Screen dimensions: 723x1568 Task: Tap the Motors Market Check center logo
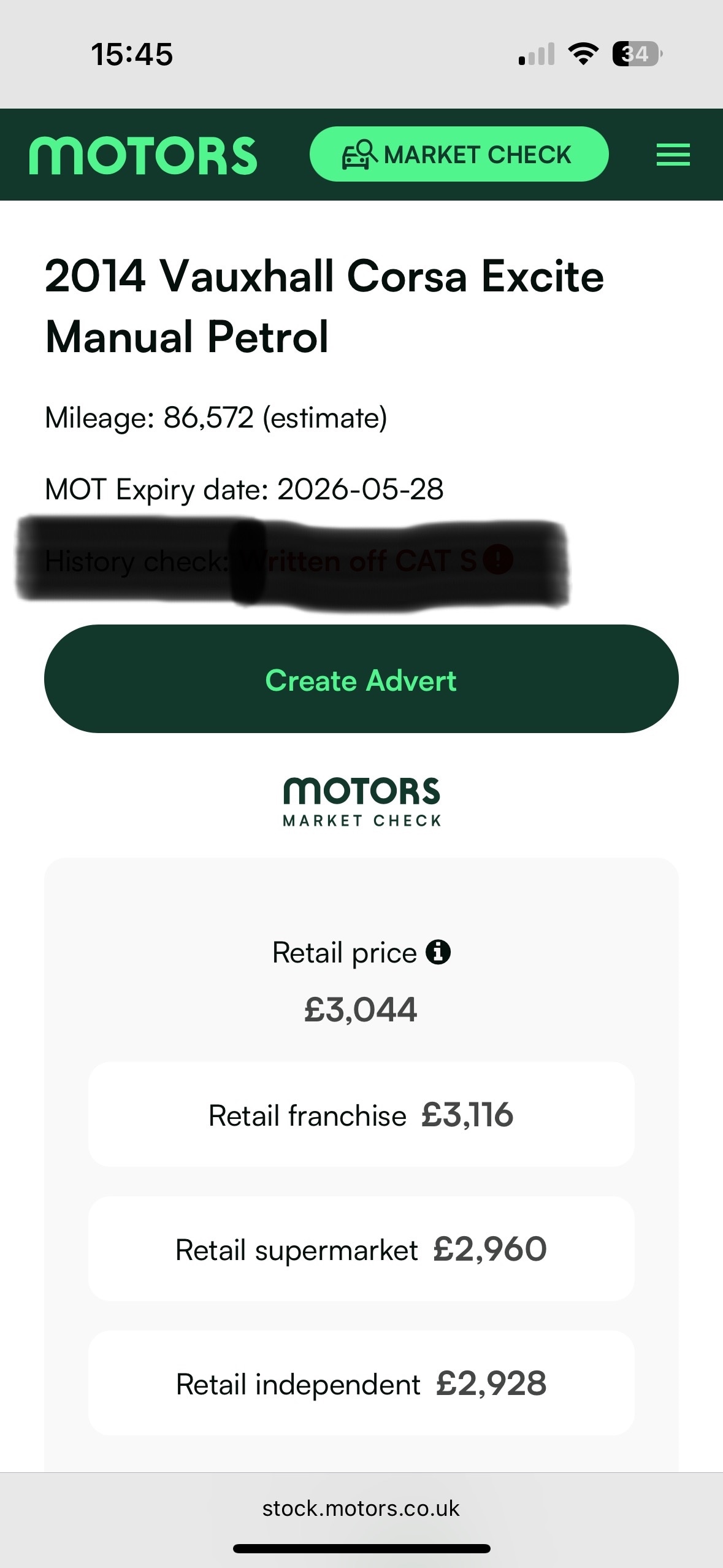coord(362,802)
